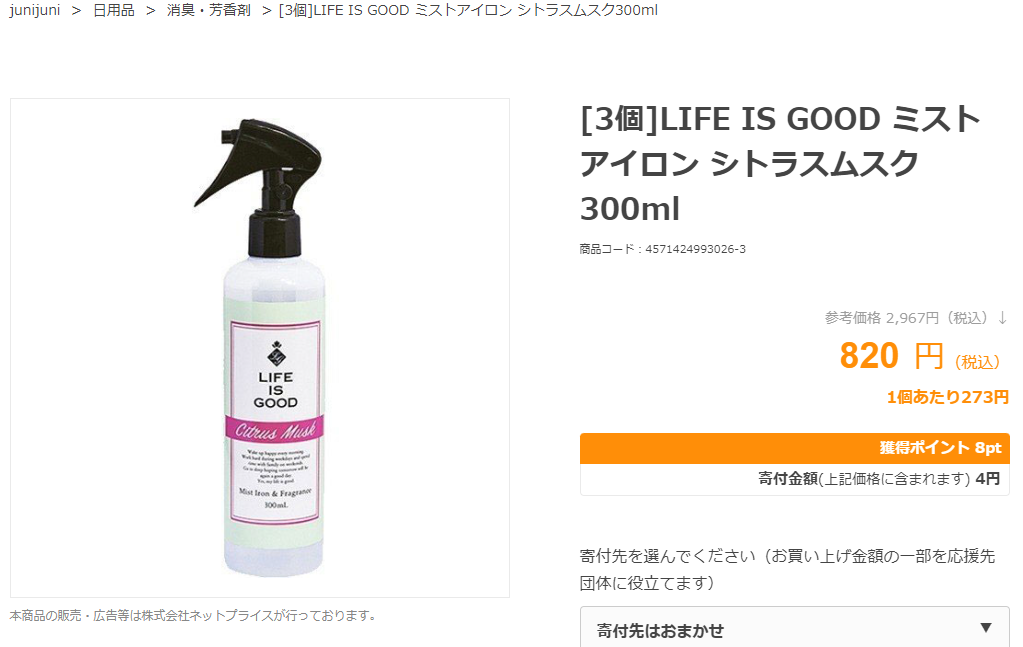This screenshot has width=1023, height=647.
Task: Click the 寄付先を選んでください instruction text
Action: pyautogui.click(x=787, y=569)
